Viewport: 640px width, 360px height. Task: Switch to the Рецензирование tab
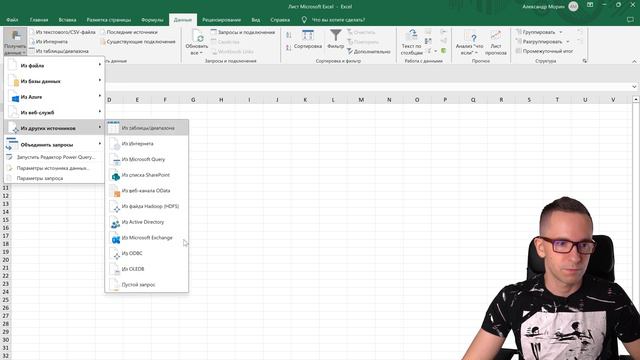[221, 20]
